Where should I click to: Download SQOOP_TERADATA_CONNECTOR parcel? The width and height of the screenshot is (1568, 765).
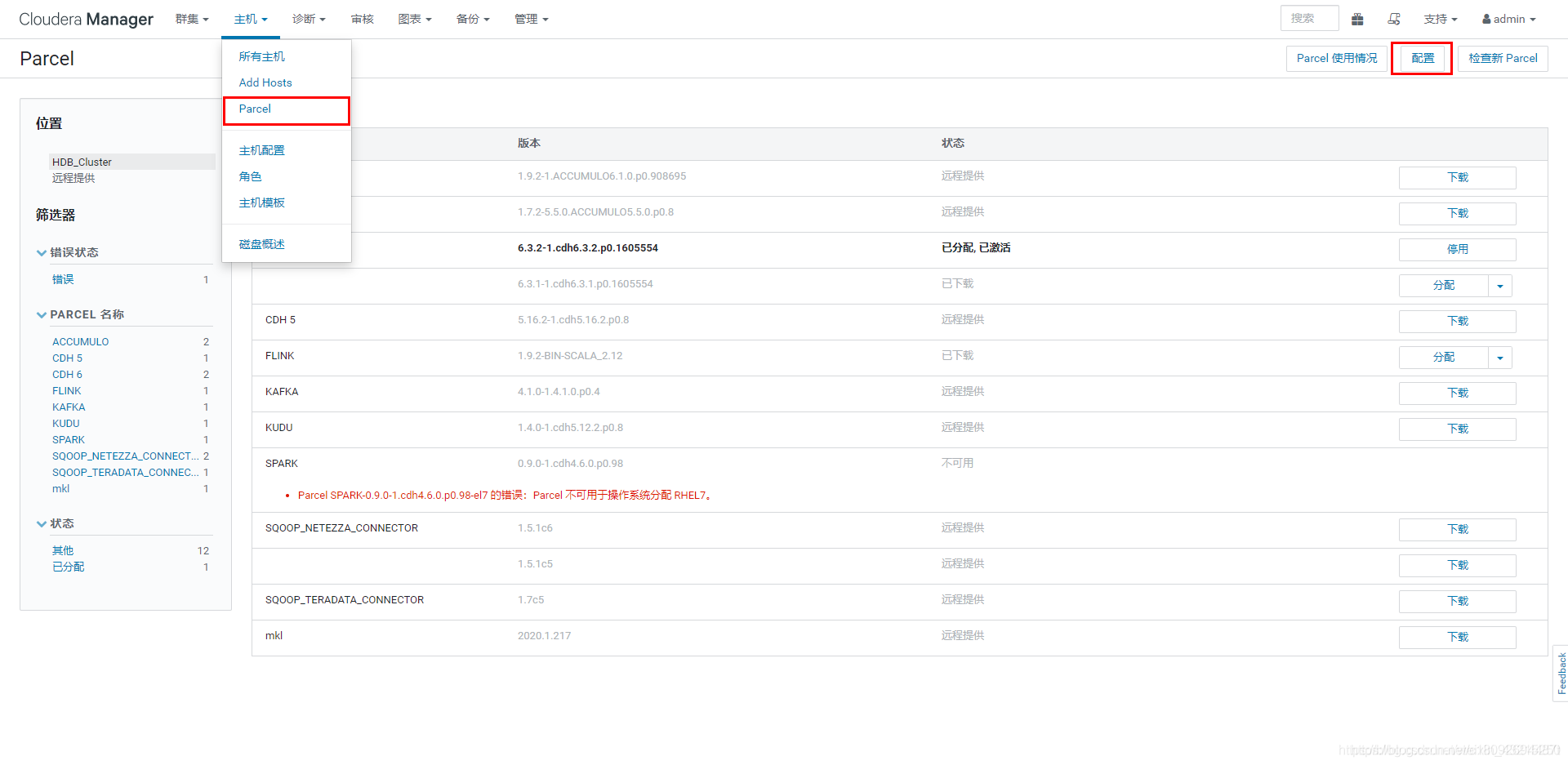point(1457,602)
